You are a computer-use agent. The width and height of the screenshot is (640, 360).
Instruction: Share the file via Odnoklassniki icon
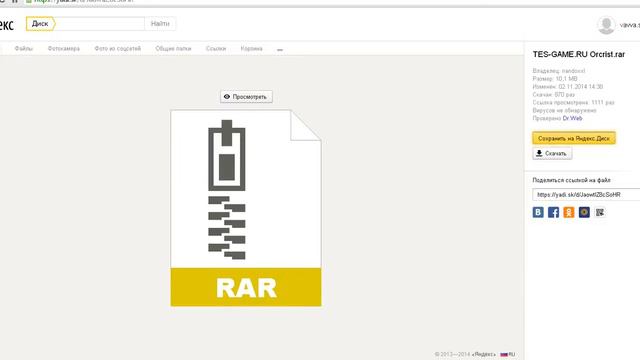pos(569,212)
